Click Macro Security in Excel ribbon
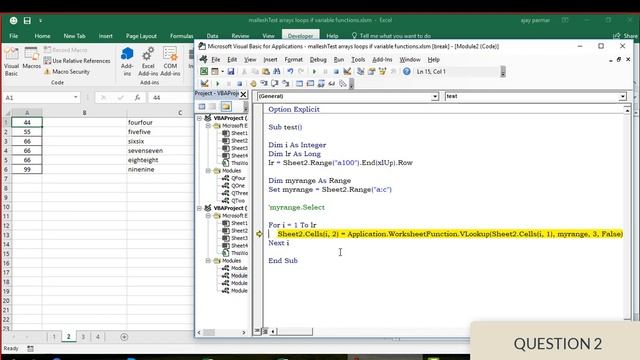Image resolution: width=640 pixels, height=360 pixels. 67,71
